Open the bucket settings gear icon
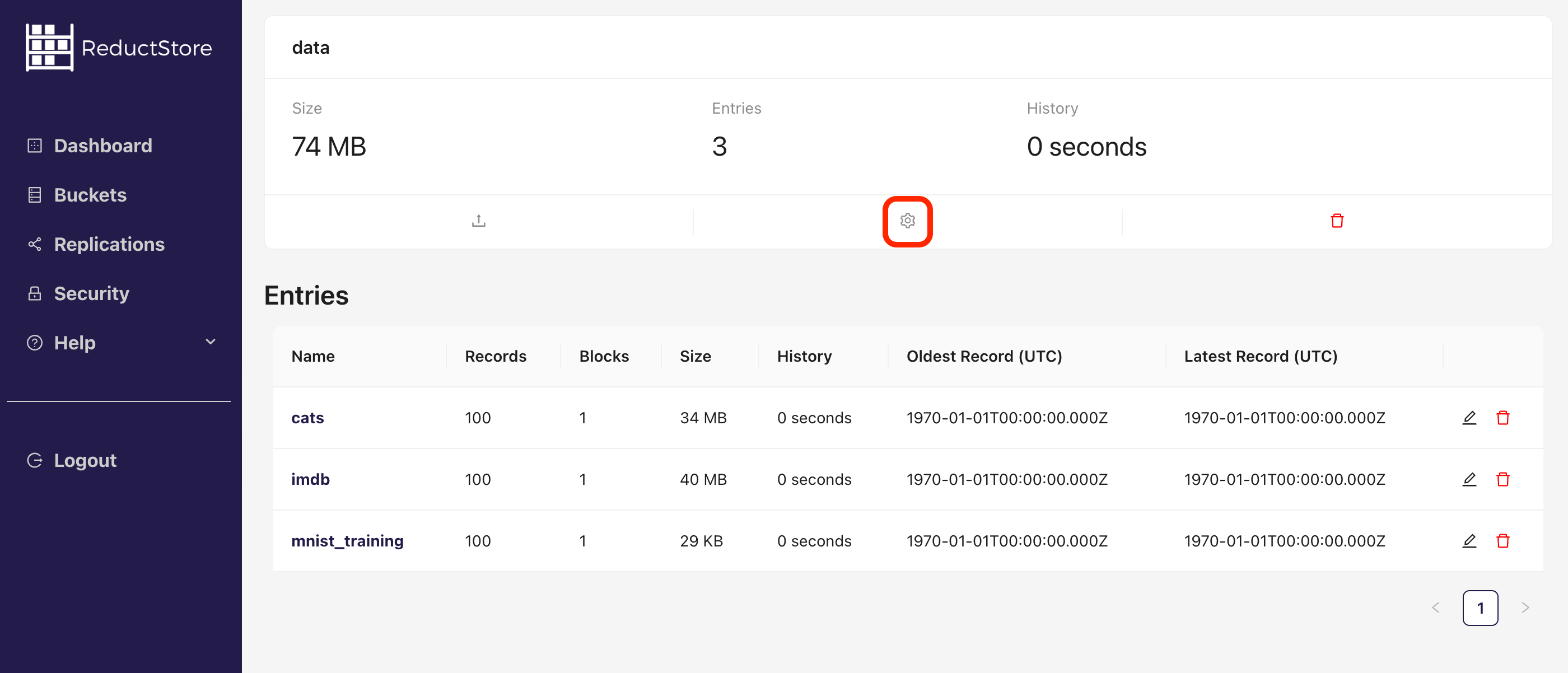 point(908,221)
